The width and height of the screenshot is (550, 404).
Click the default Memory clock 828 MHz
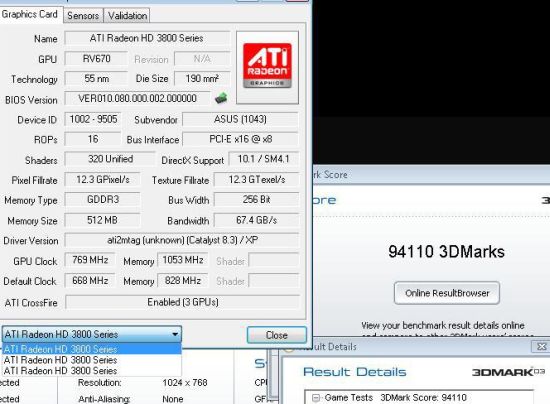pyautogui.click(x=183, y=281)
